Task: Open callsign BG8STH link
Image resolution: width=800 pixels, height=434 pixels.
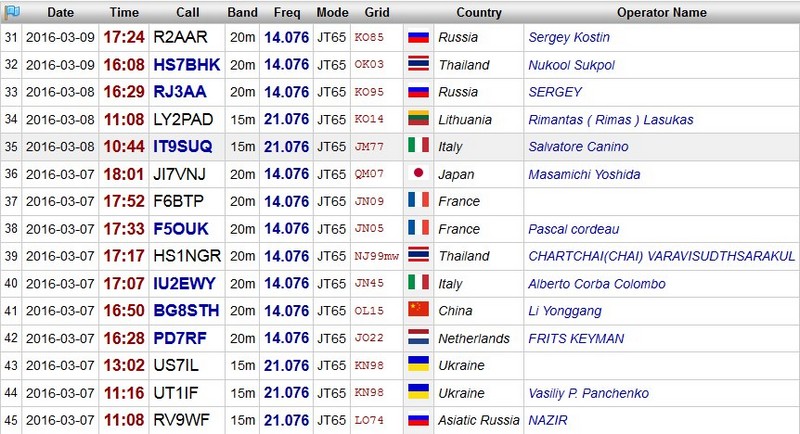Action: (186, 310)
